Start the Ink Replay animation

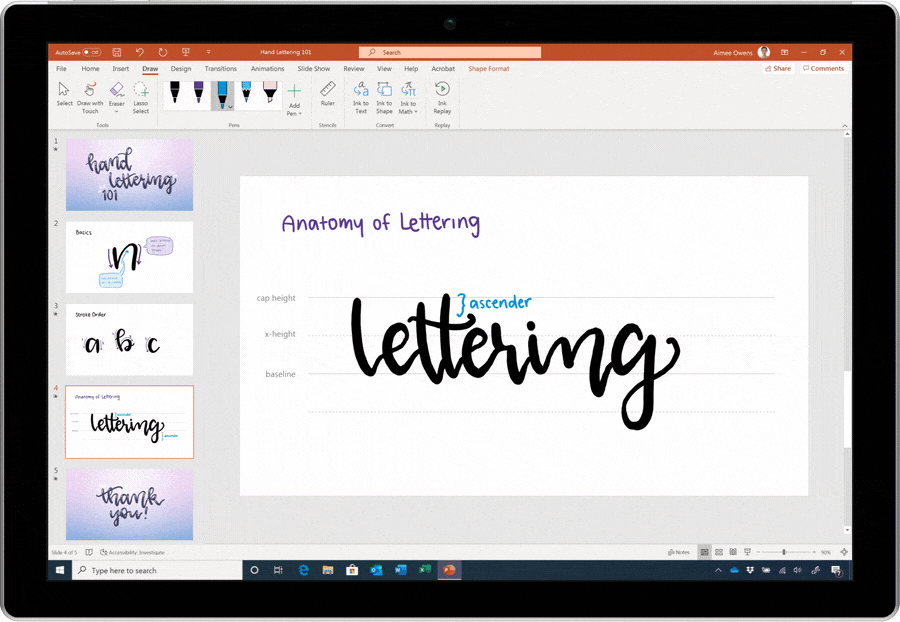point(442,97)
